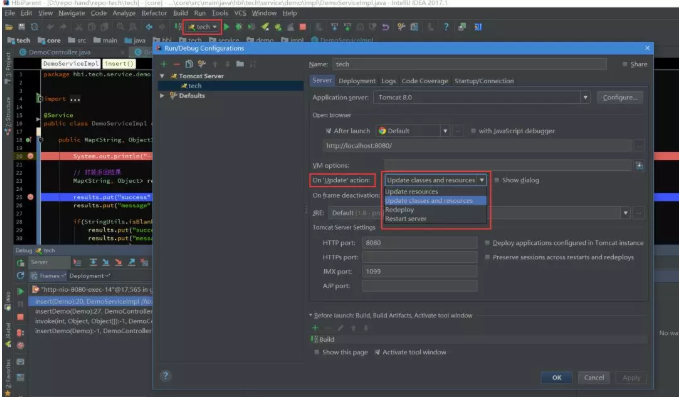Click the red Stop icon in the main toolbar
The image size is (683, 400).
pyautogui.click(x=303, y=27)
